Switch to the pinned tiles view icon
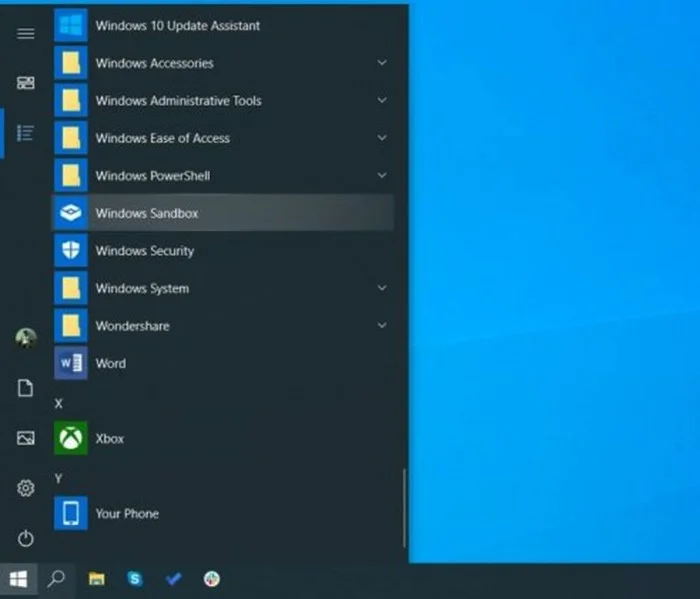 tap(25, 83)
